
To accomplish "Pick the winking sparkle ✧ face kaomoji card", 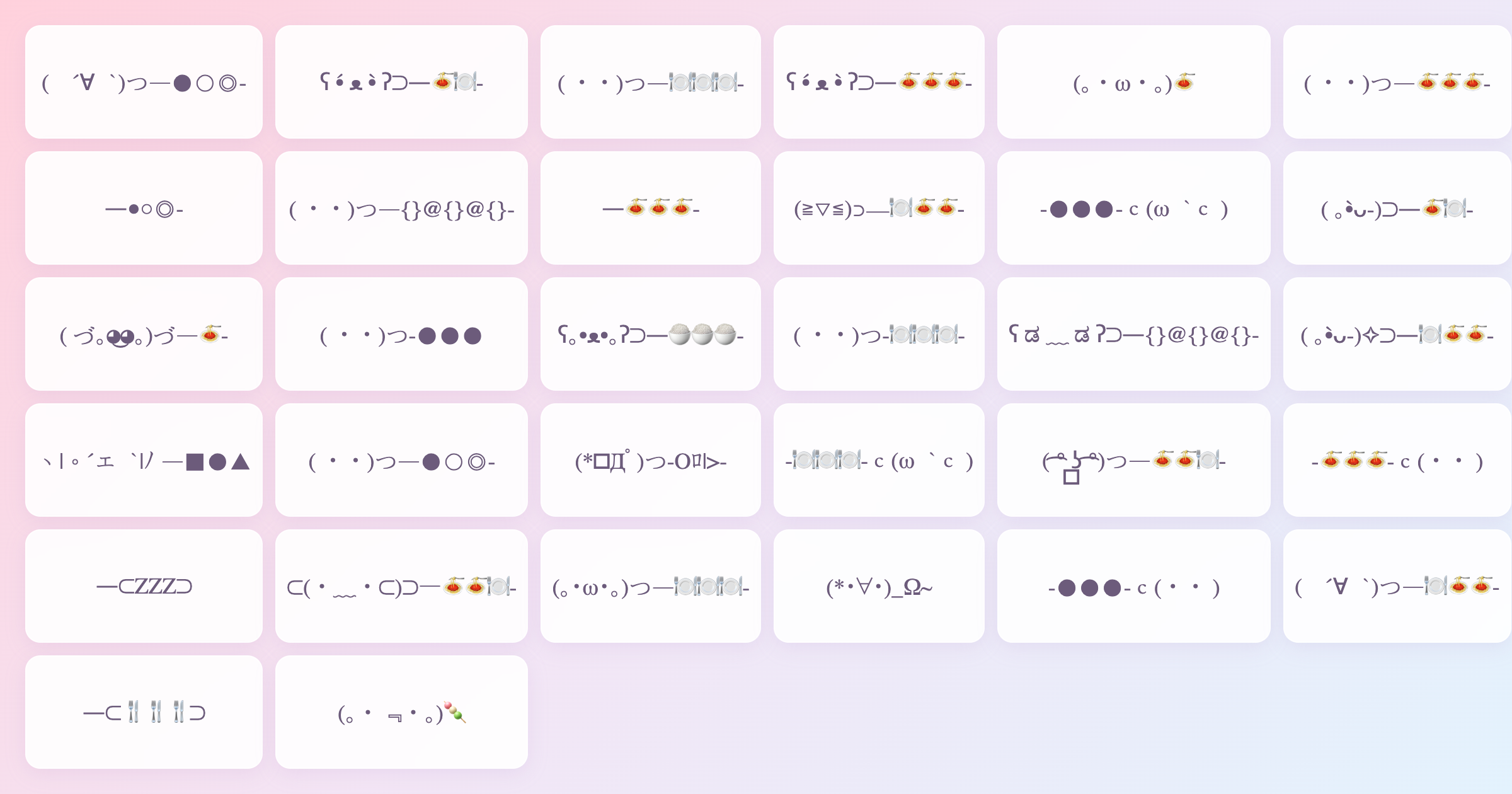I will [1397, 334].
